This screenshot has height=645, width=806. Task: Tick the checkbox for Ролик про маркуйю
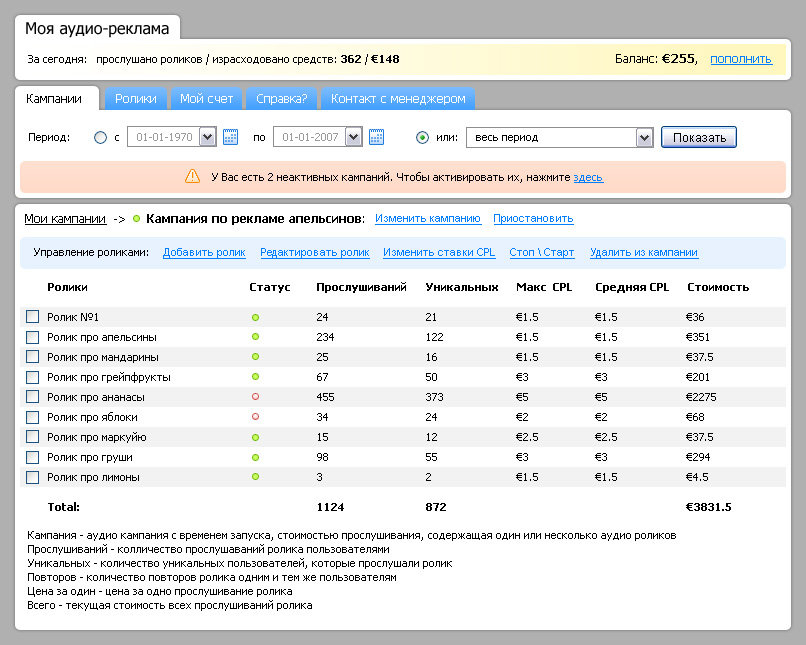[32, 437]
